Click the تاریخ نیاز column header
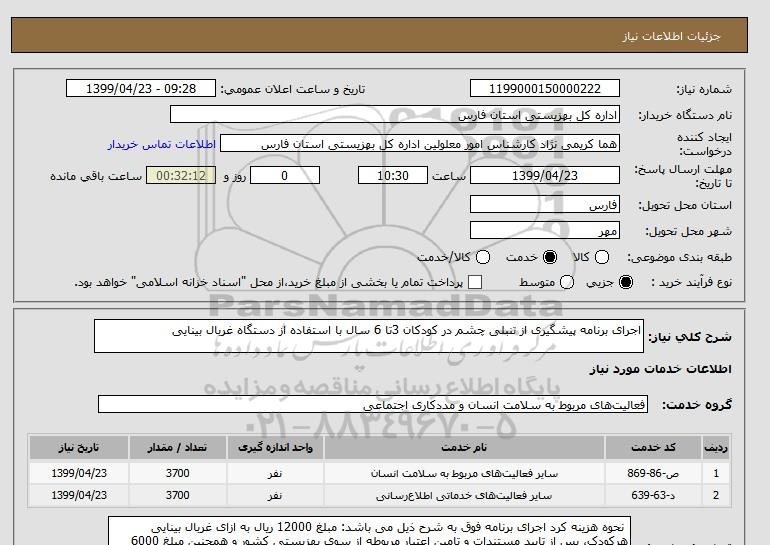The height and width of the screenshot is (545, 770). (x=79, y=447)
